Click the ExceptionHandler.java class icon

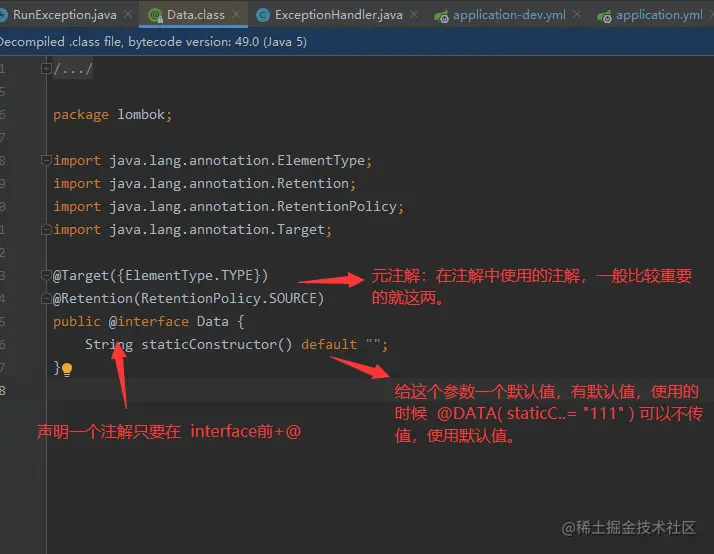click(263, 15)
